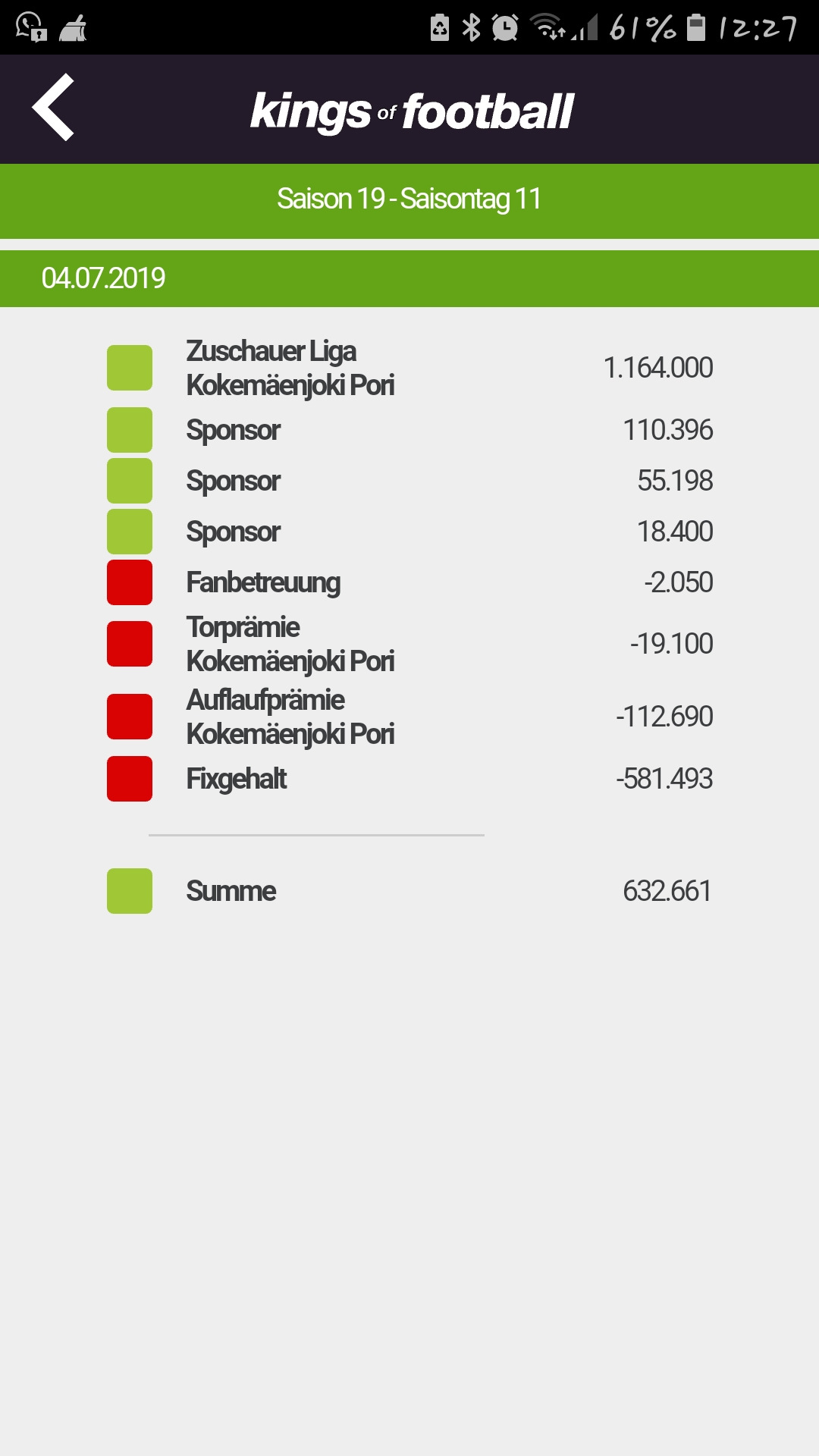Open the Sponsor entry worth 110.396
Screen dimensions: 819x1456
click(x=409, y=430)
